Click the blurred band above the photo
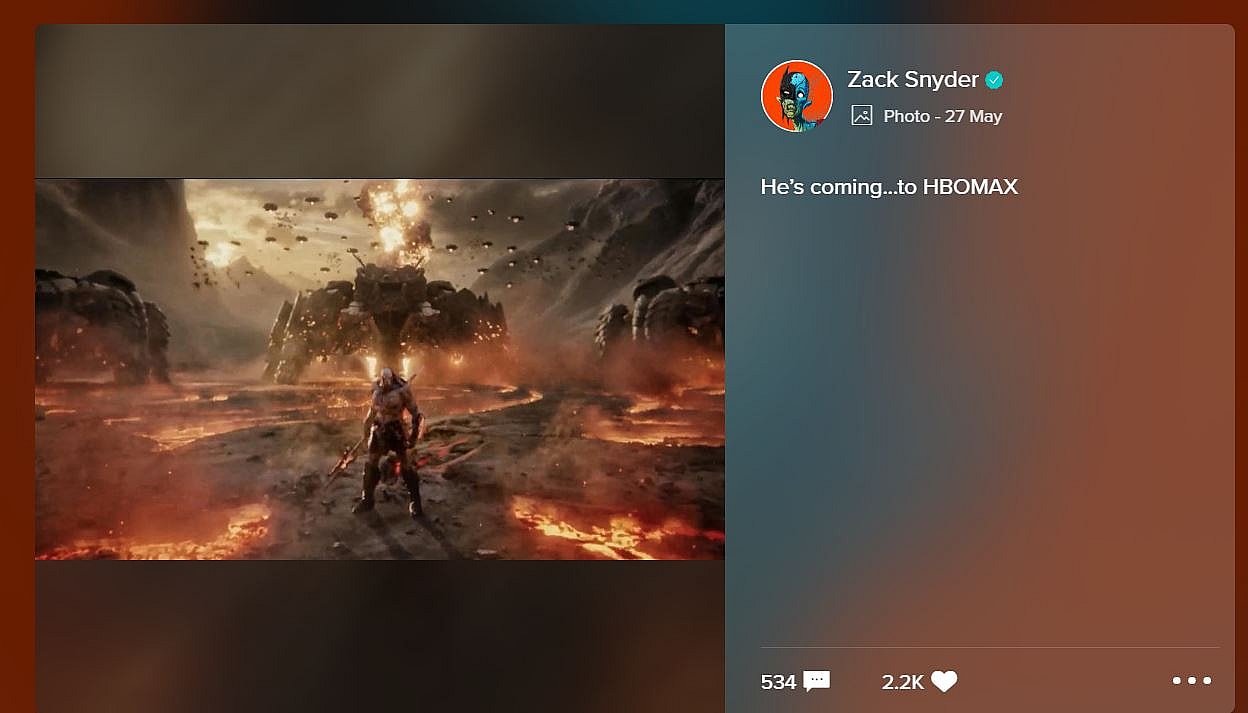The height and width of the screenshot is (713, 1248). 380,100
